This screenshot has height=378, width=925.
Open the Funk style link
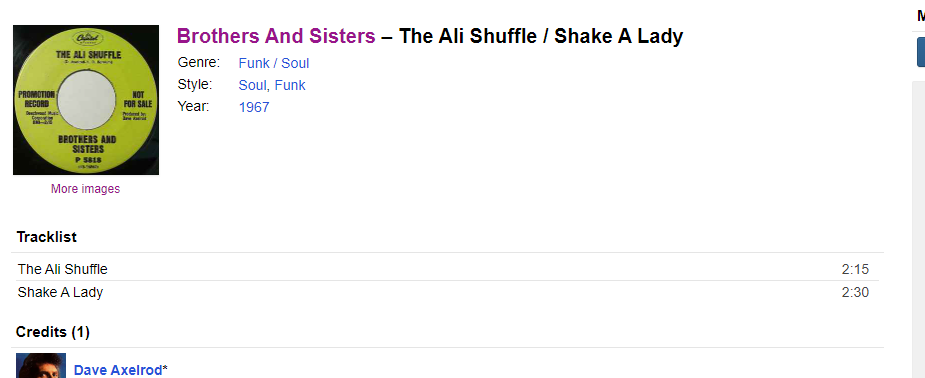[x=290, y=85]
